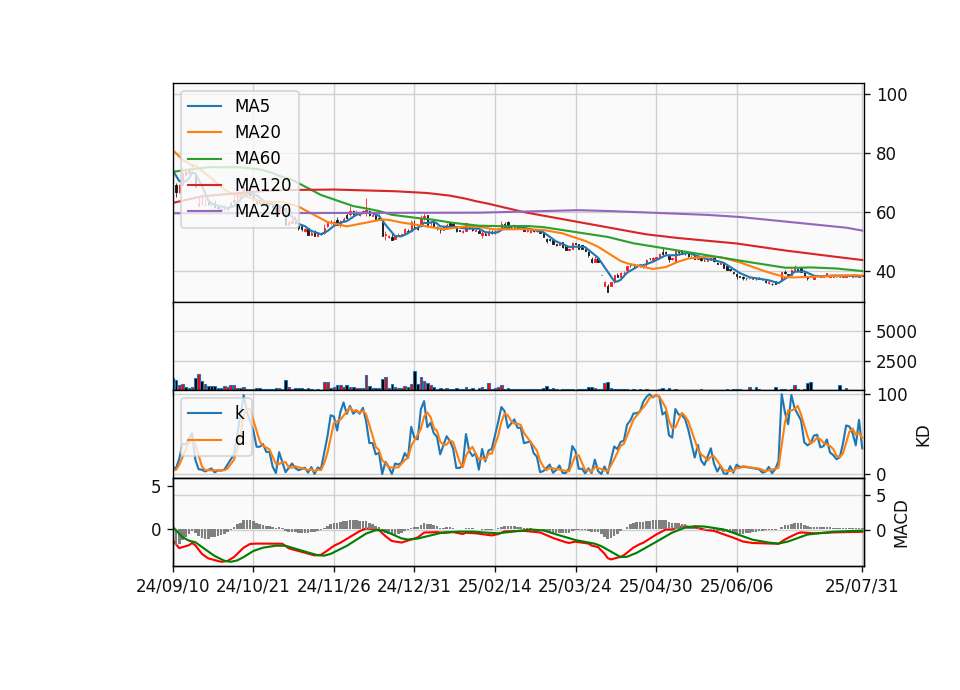Click the 25/06/06 date label

coord(737,586)
